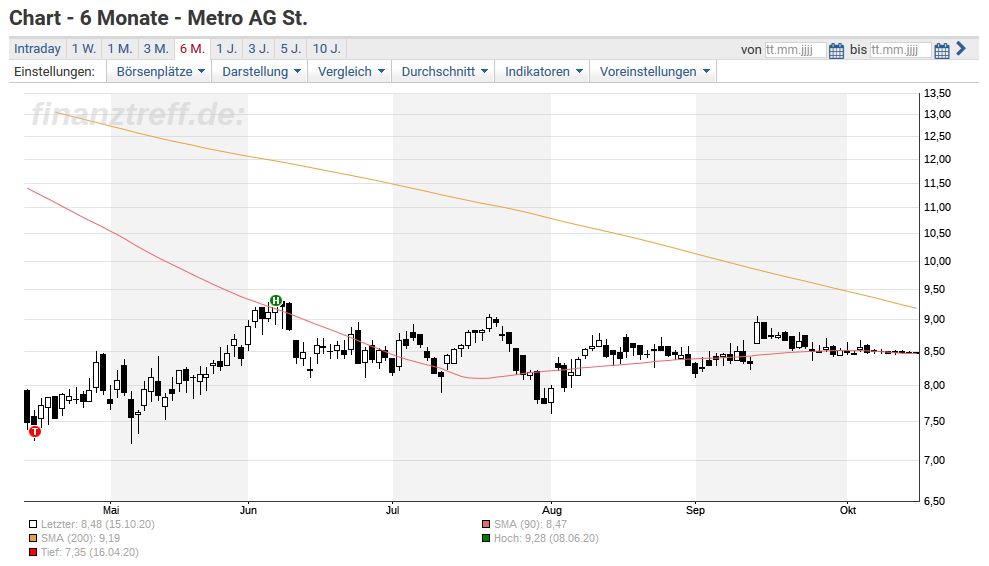Focus the 'von' start date field
The image size is (989, 566).
point(795,50)
